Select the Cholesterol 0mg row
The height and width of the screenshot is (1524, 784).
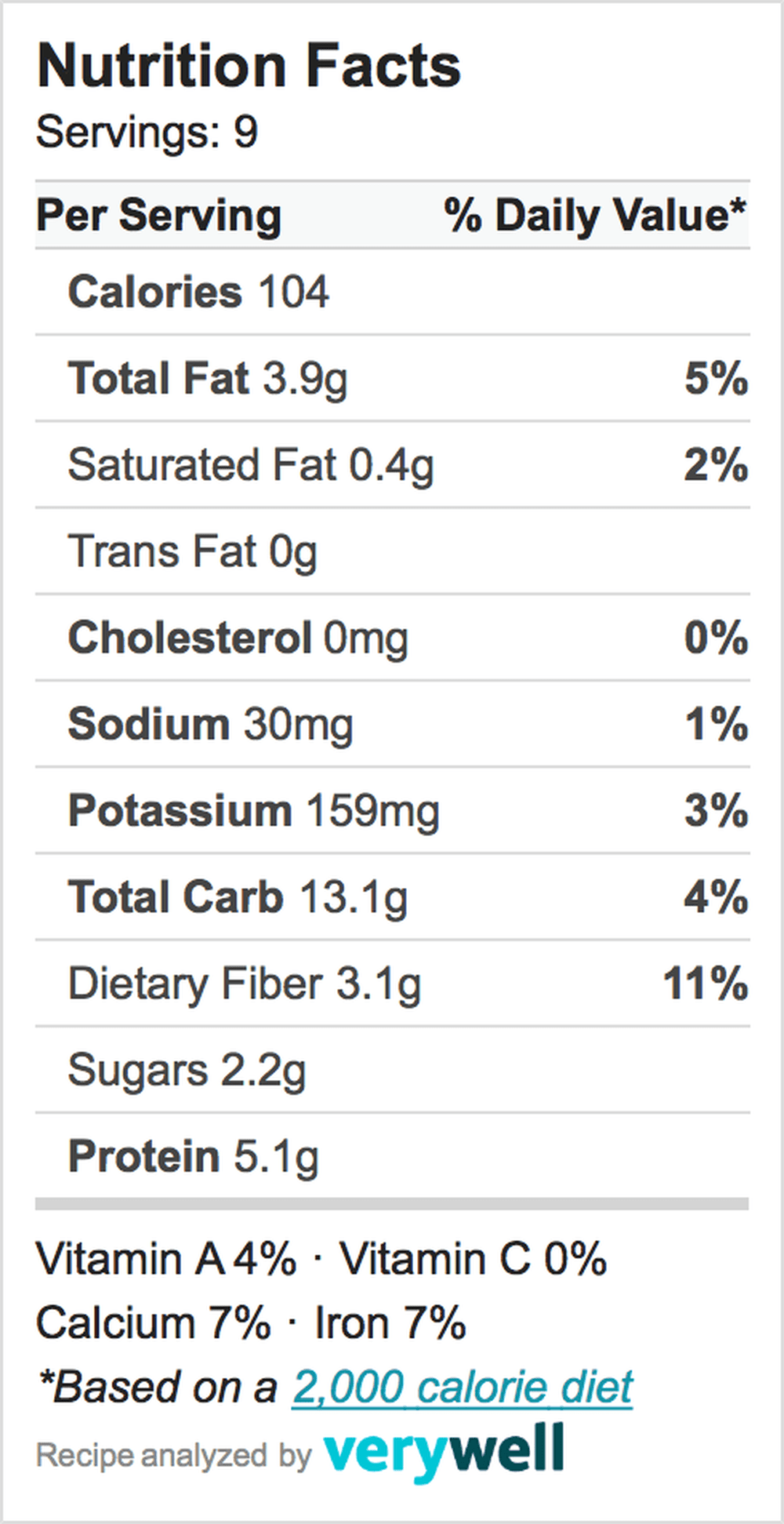pyautogui.click(x=392, y=637)
